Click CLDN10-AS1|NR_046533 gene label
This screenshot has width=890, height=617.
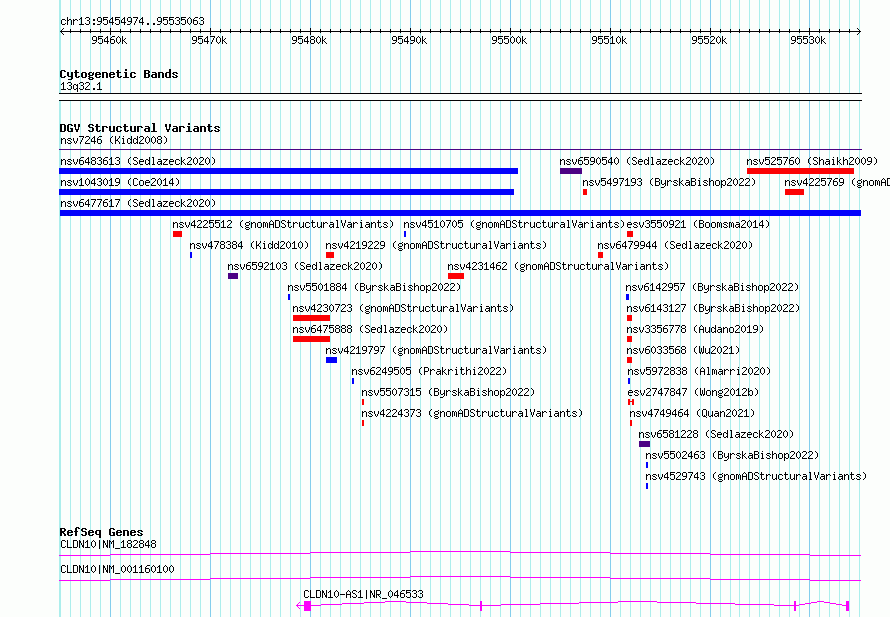click(363, 594)
